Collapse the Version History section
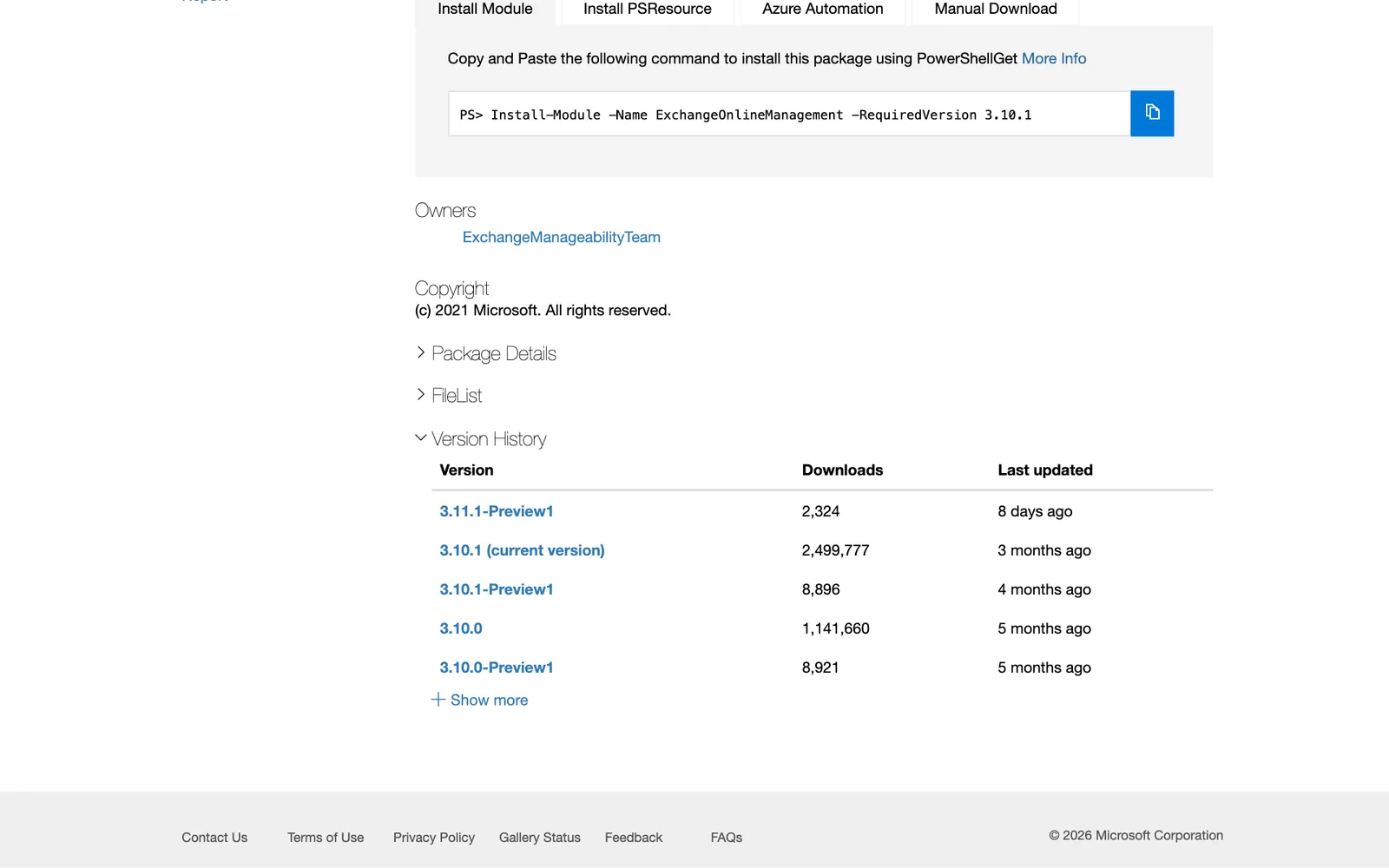This screenshot has width=1389, height=868. (x=481, y=439)
